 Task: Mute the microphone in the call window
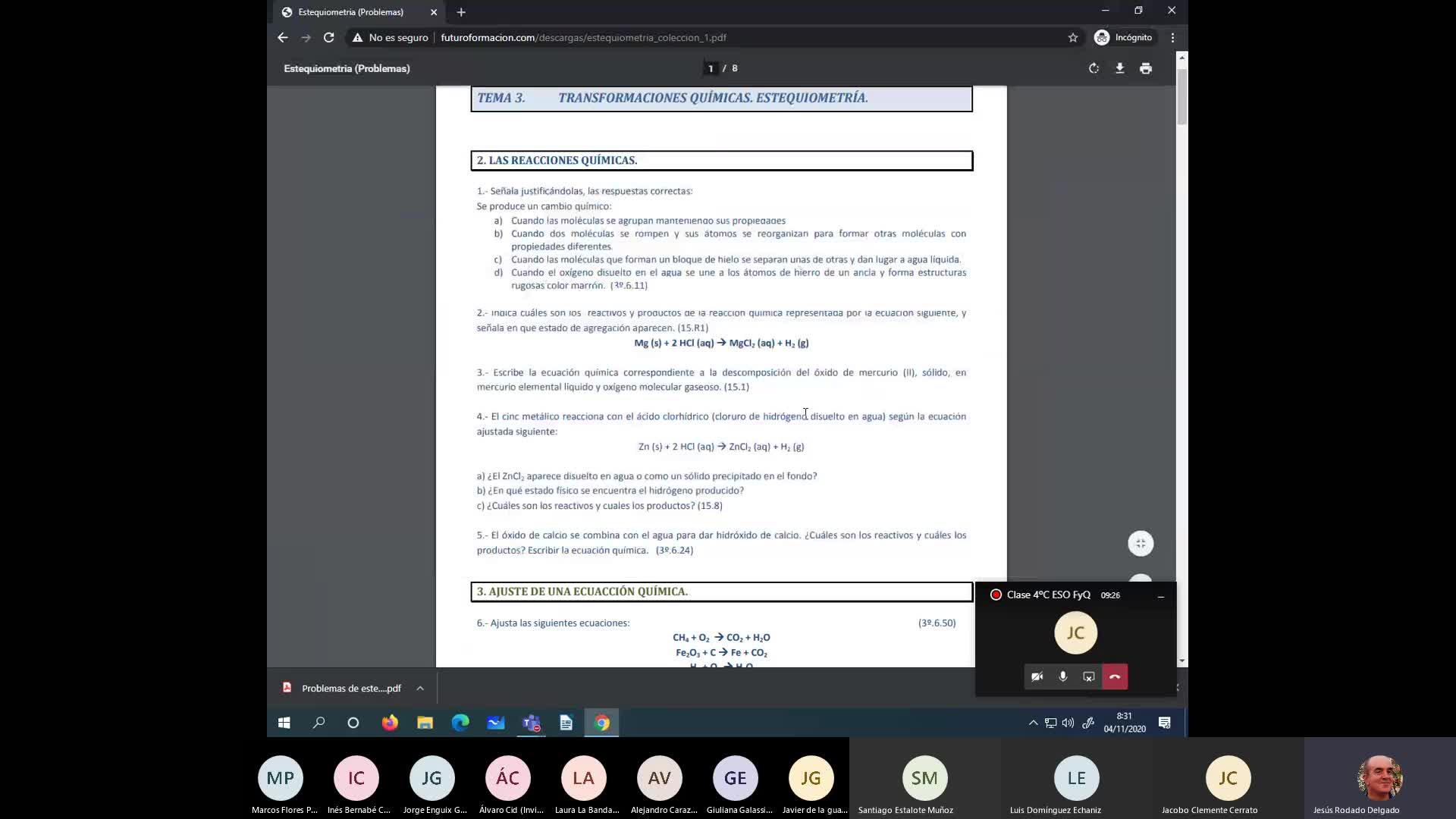pyautogui.click(x=1063, y=676)
